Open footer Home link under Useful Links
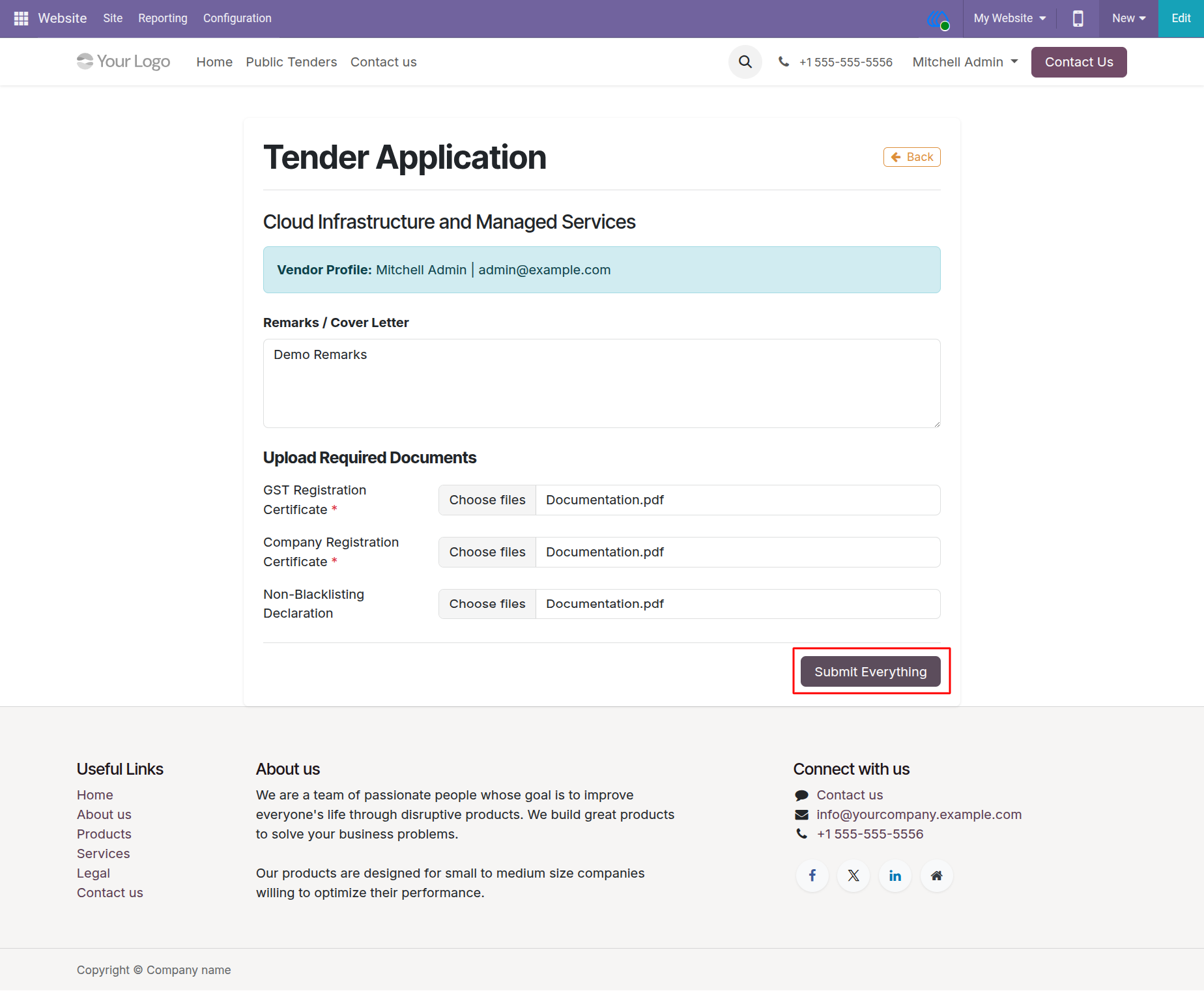 pyautogui.click(x=95, y=795)
